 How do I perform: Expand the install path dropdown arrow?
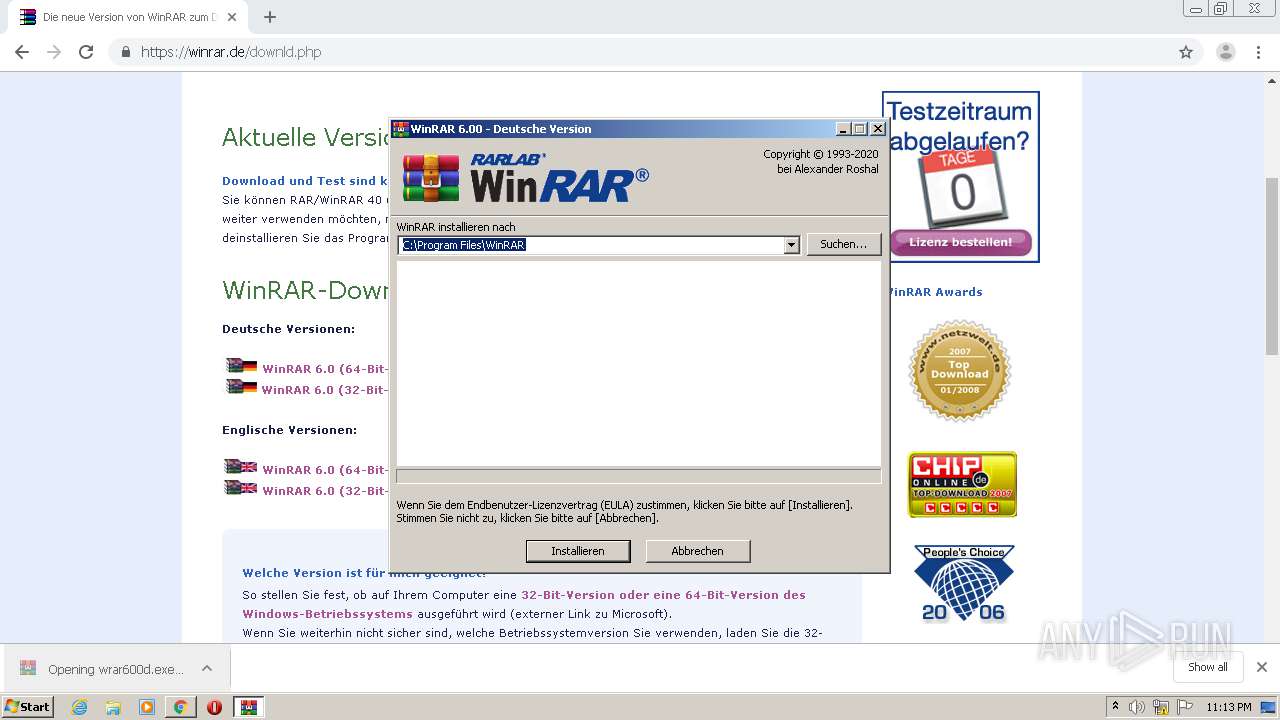(x=791, y=245)
